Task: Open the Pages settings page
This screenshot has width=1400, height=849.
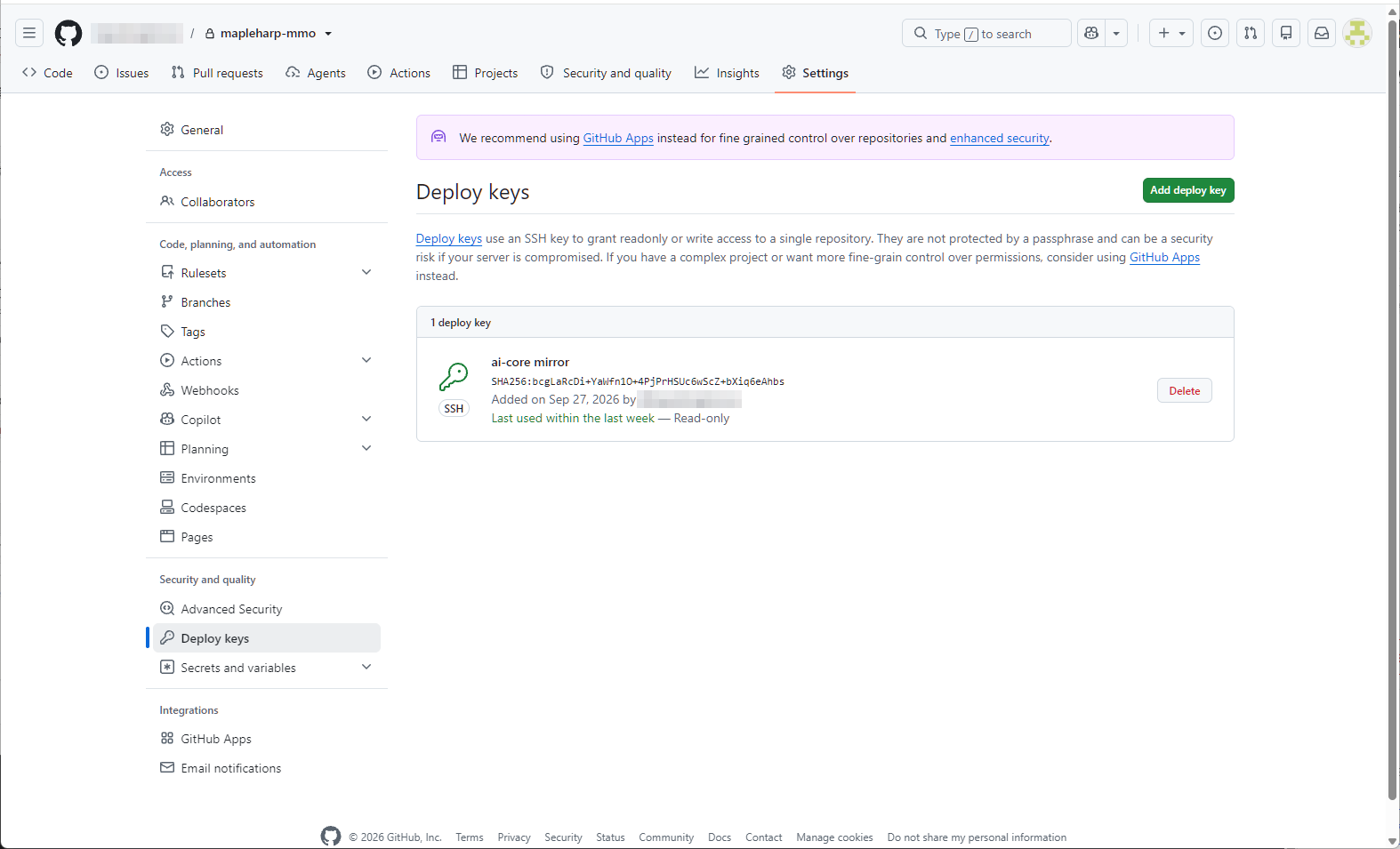Action: click(267, 537)
